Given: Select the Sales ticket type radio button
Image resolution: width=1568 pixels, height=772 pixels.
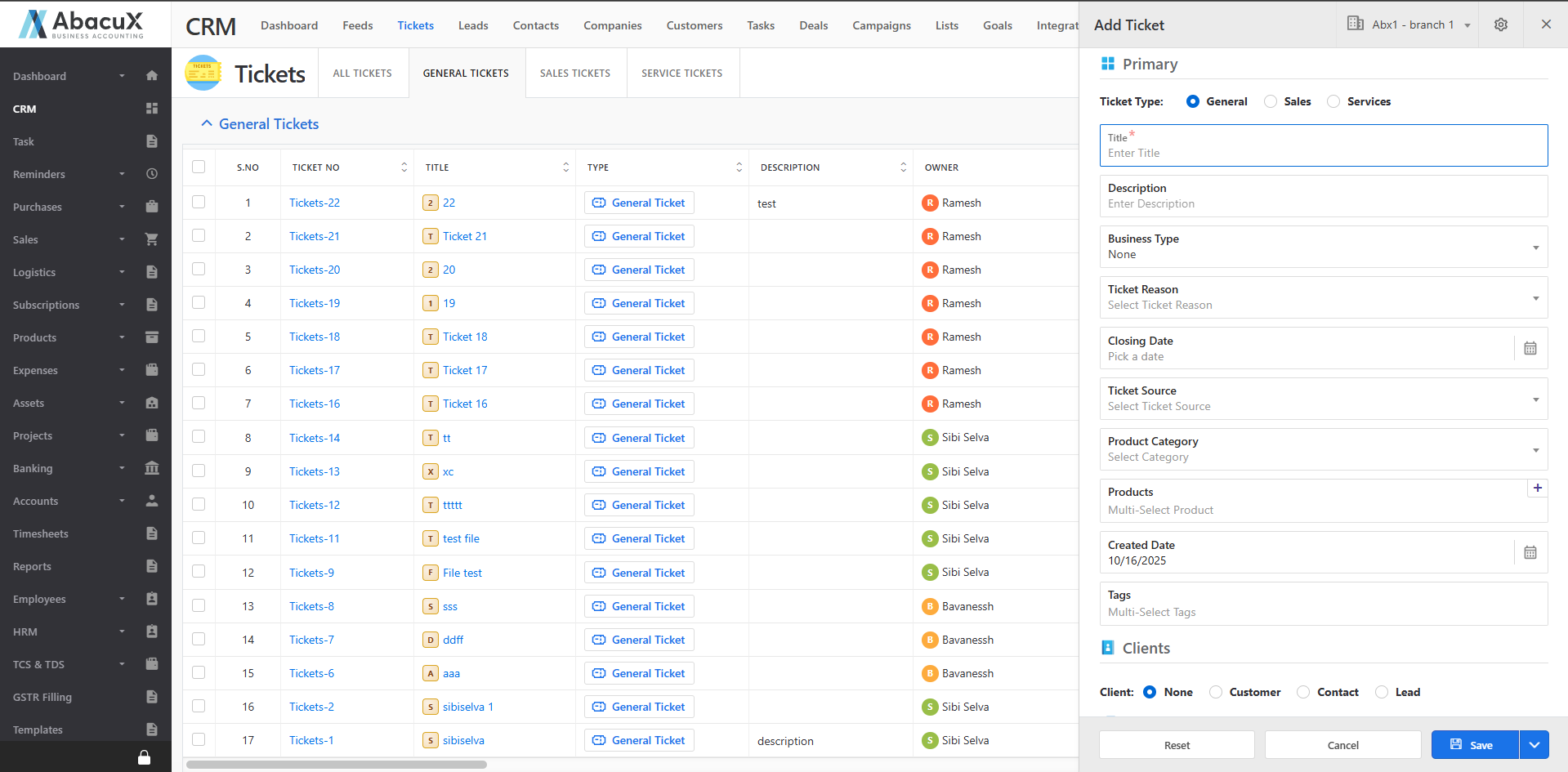Looking at the screenshot, I should point(1271,101).
